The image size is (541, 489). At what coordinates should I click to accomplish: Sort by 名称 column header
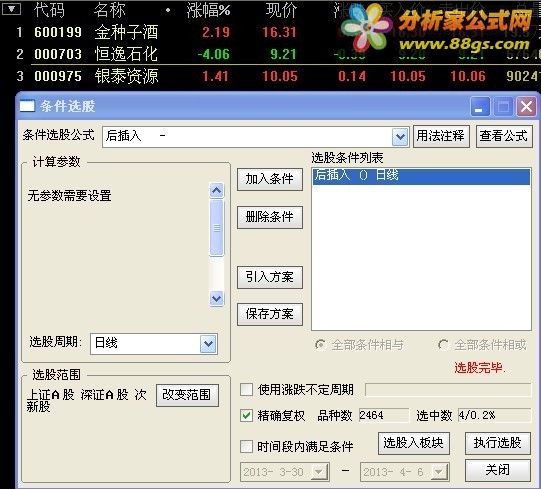pyautogui.click(x=109, y=10)
